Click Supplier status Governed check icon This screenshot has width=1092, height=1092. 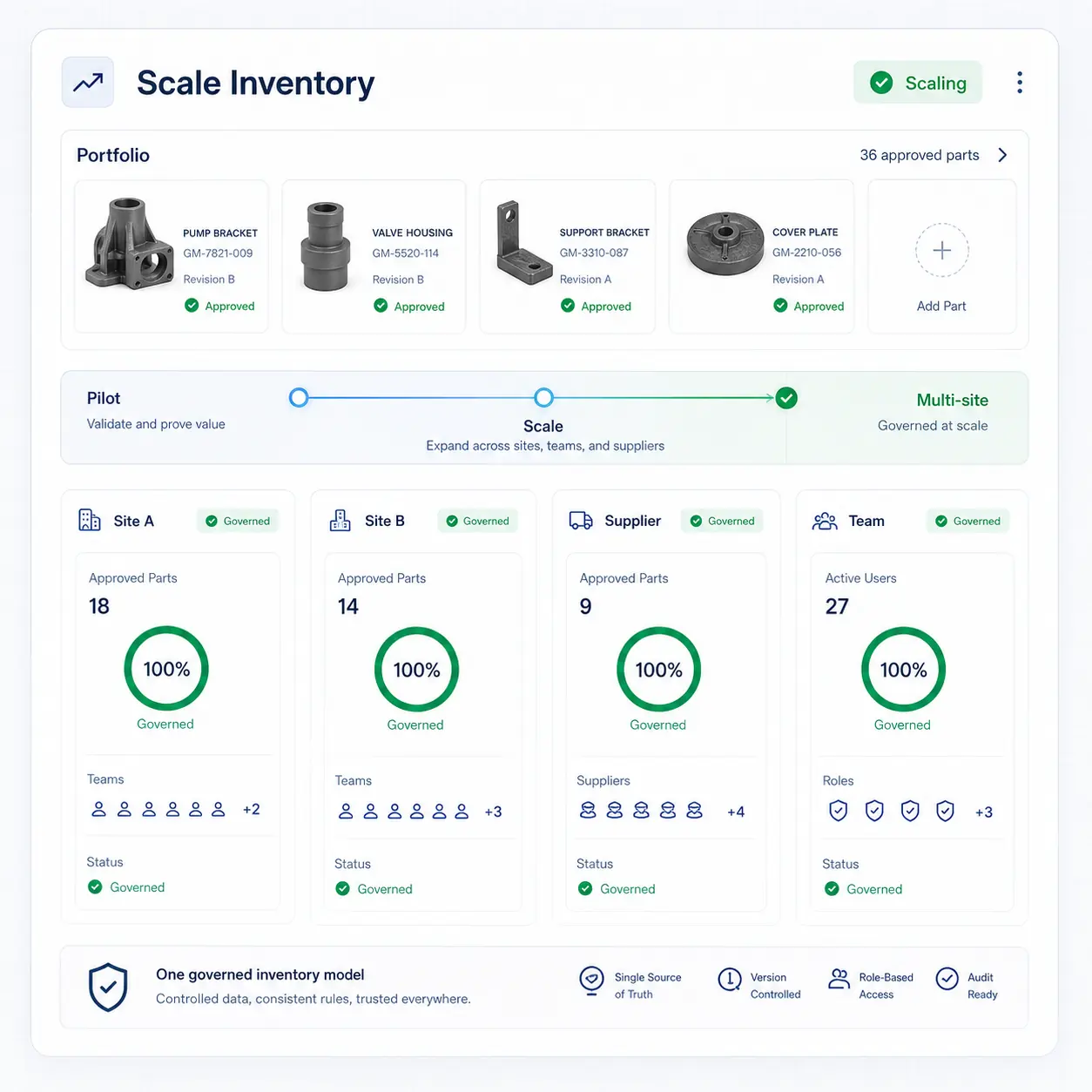[585, 888]
